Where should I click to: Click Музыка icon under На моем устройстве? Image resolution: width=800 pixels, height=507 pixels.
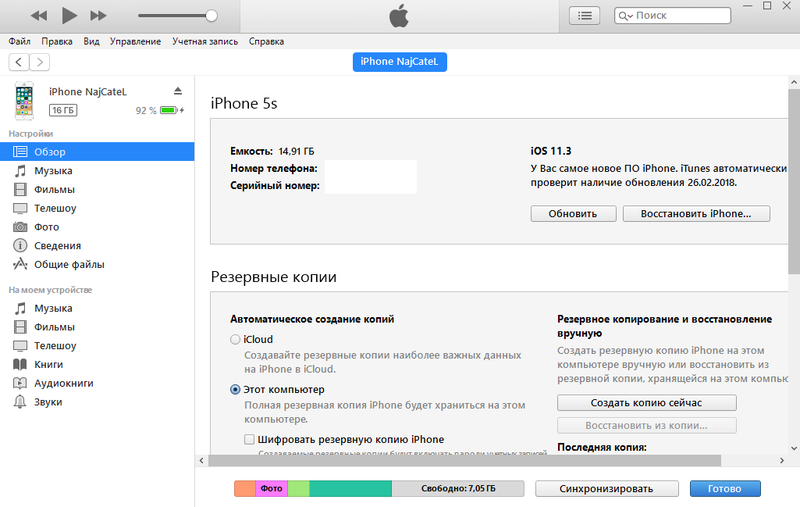[20, 308]
